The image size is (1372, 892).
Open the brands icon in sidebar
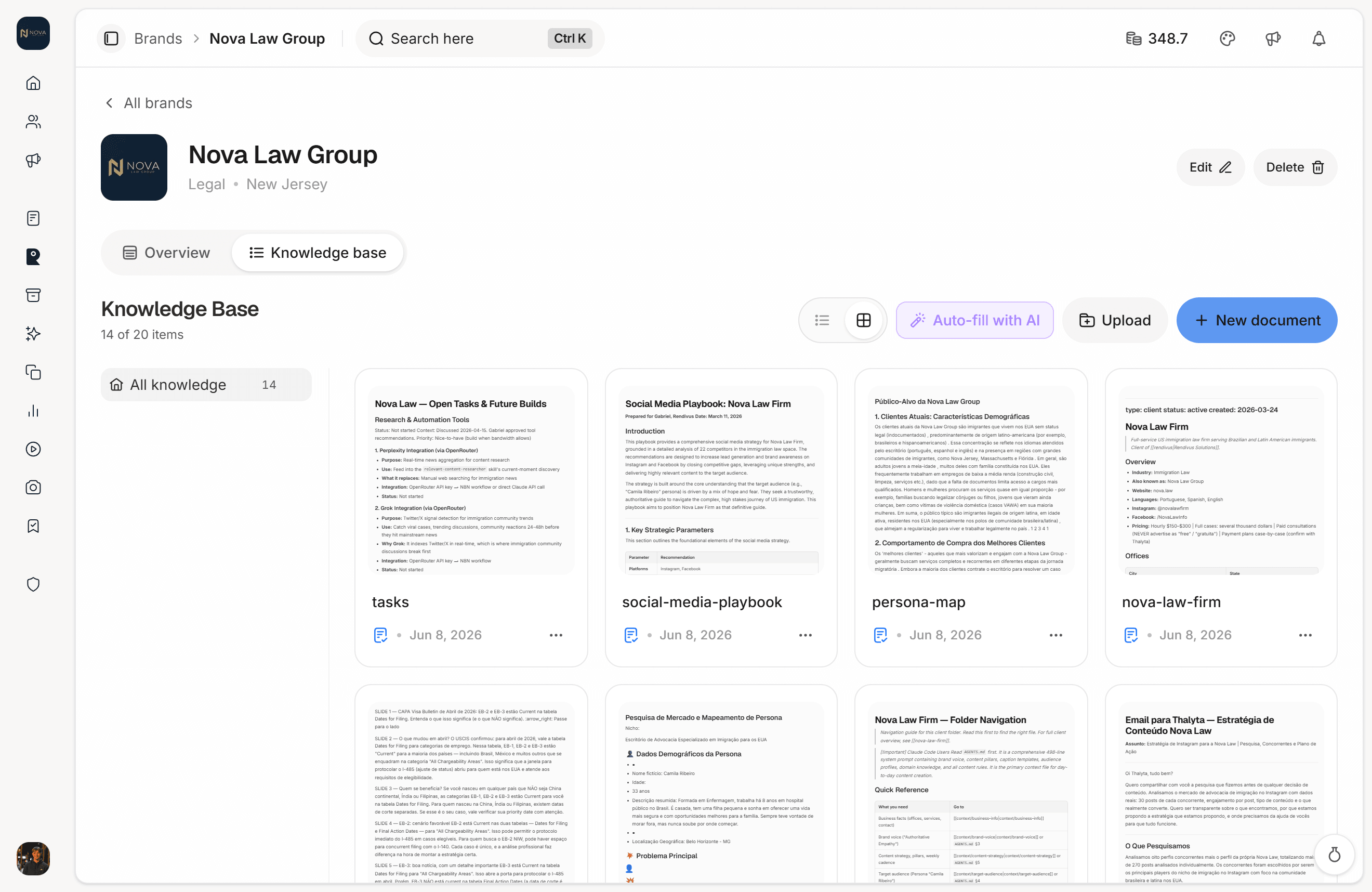[x=33, y=257]
